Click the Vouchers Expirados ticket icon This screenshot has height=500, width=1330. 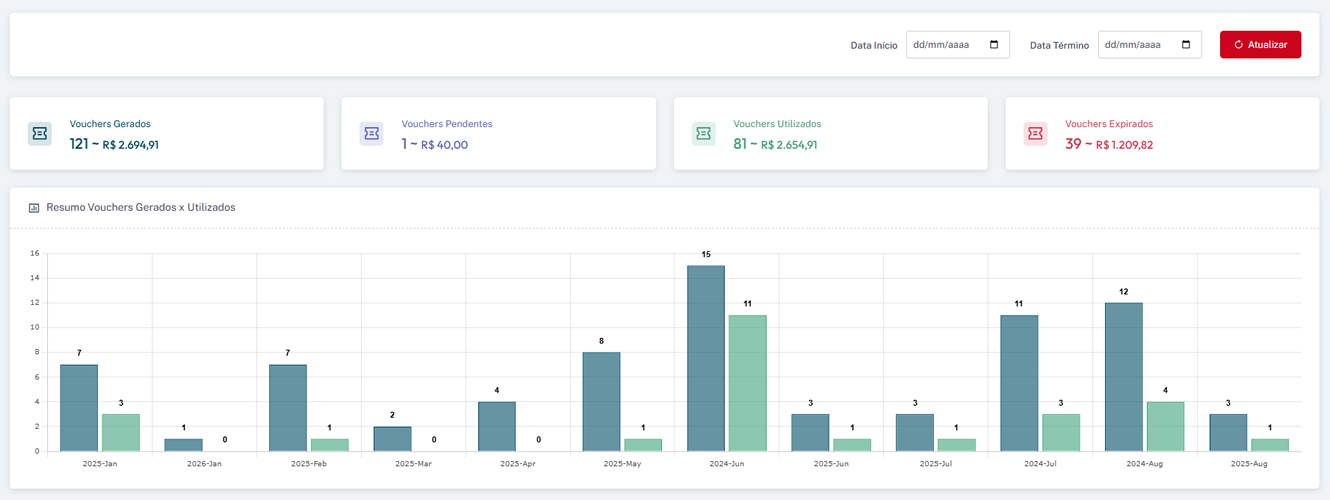[x=1035, y=134]
